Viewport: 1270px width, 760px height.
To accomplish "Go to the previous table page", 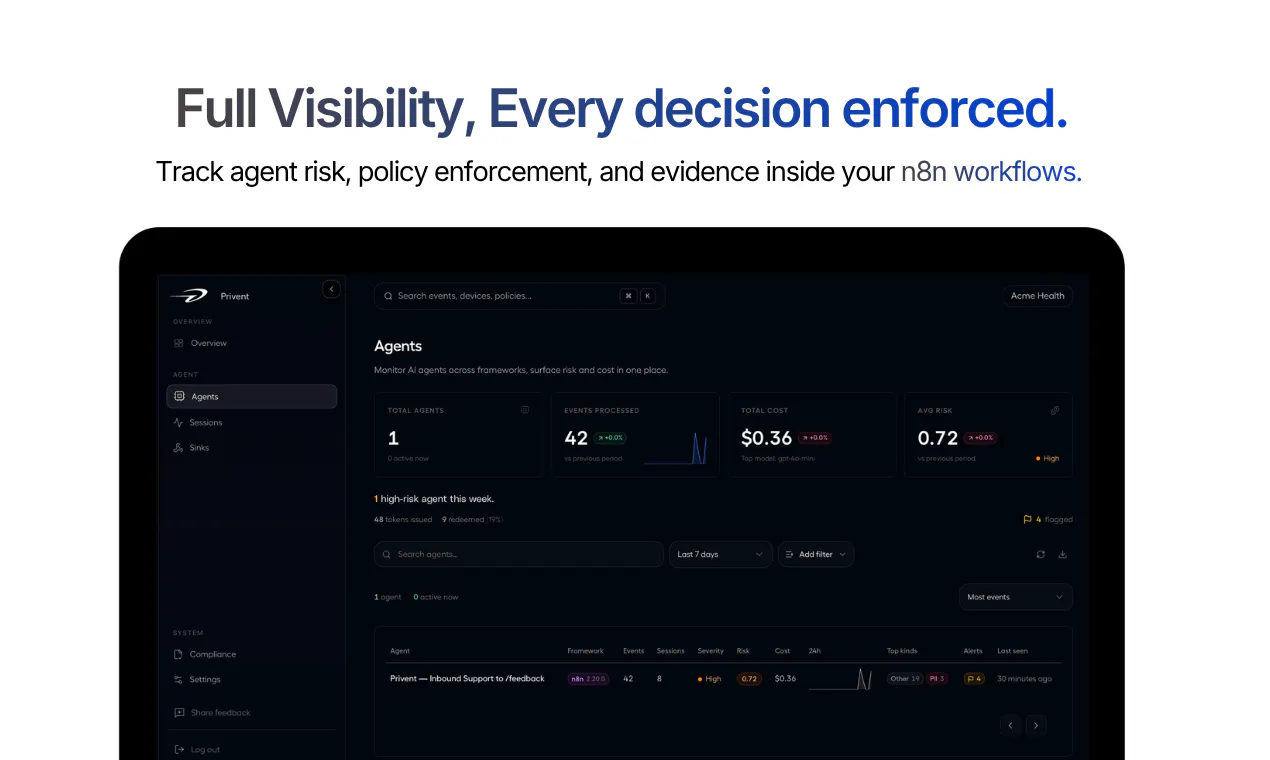I will (1010, 725).
